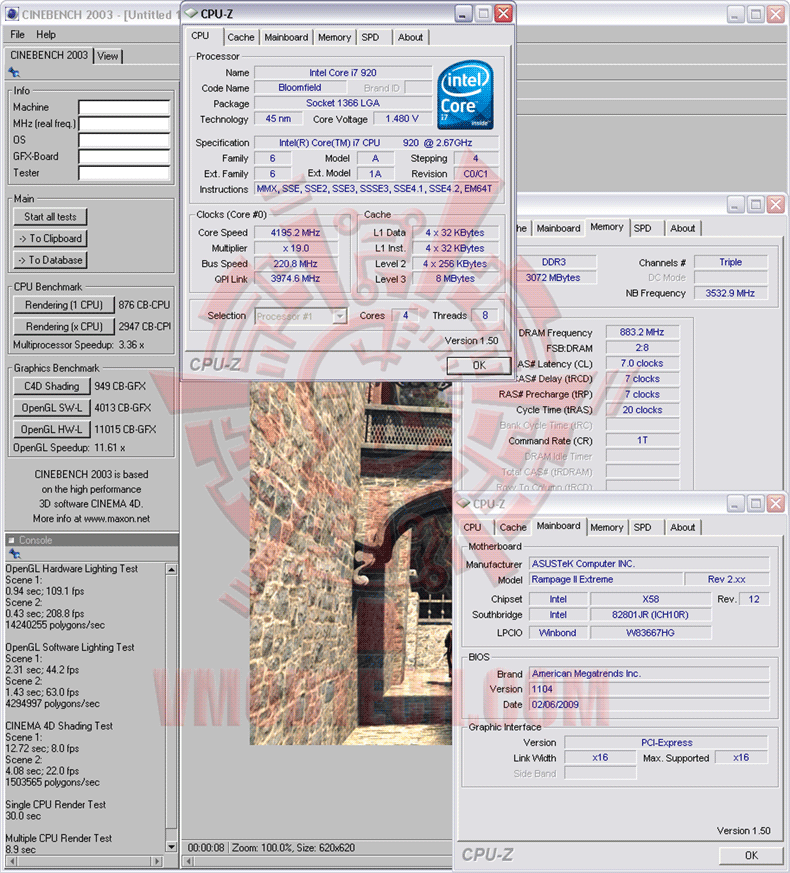Close the front CPU-Z window
The image size is (790, 873).
tap(503, 13)
